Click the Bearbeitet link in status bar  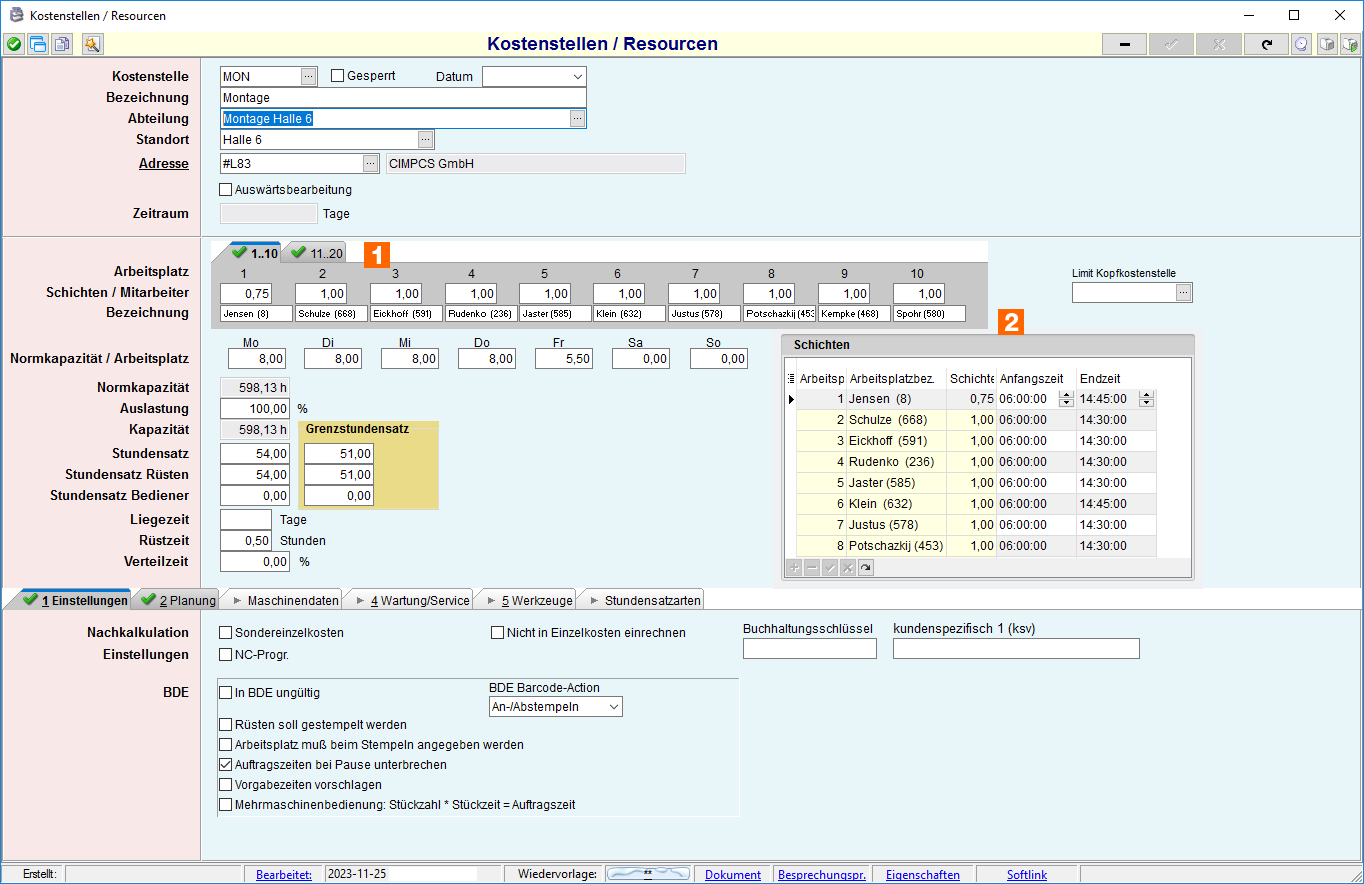[284, 874]
